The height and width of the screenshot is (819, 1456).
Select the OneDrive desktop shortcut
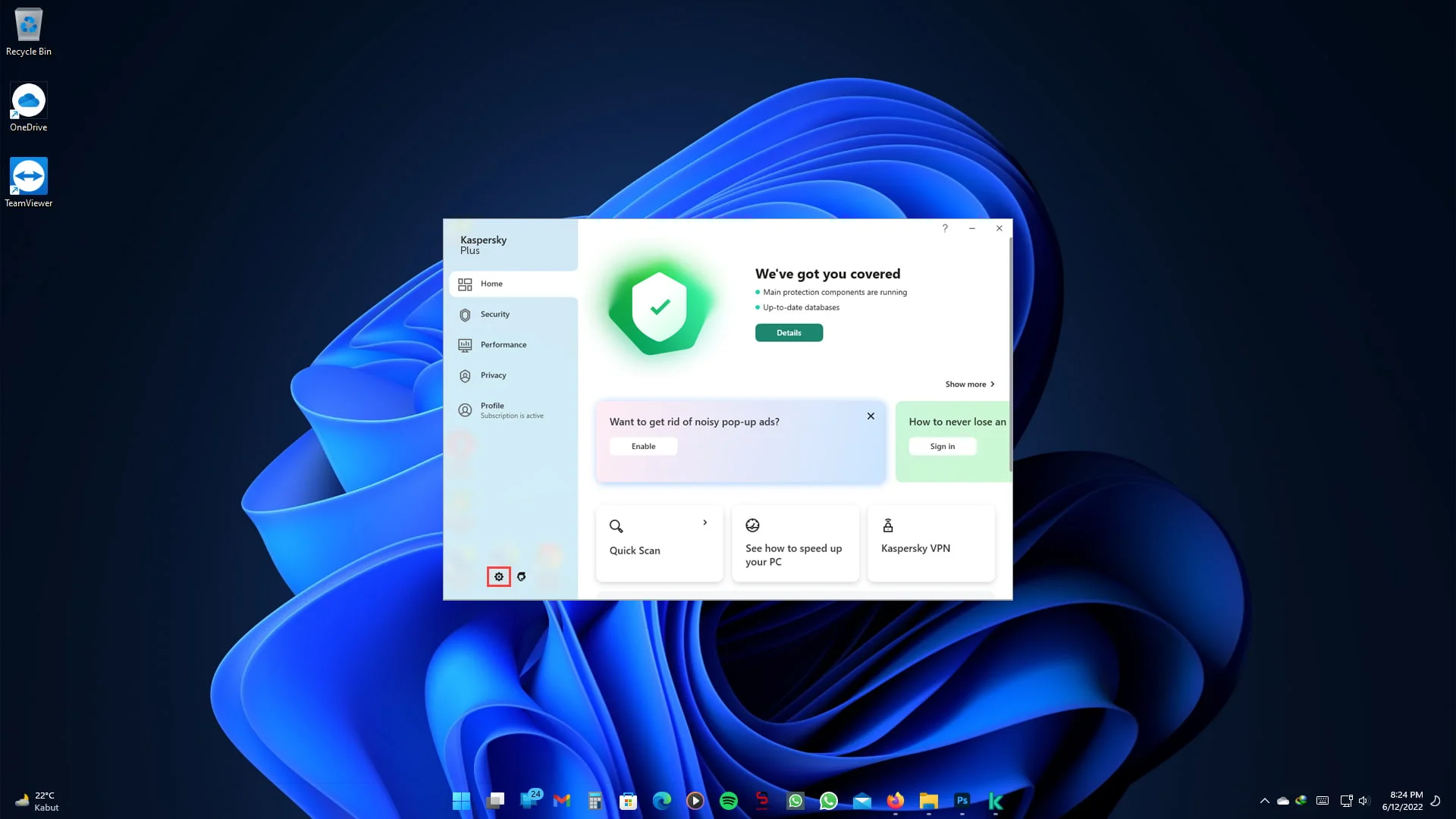coord(29,108)
